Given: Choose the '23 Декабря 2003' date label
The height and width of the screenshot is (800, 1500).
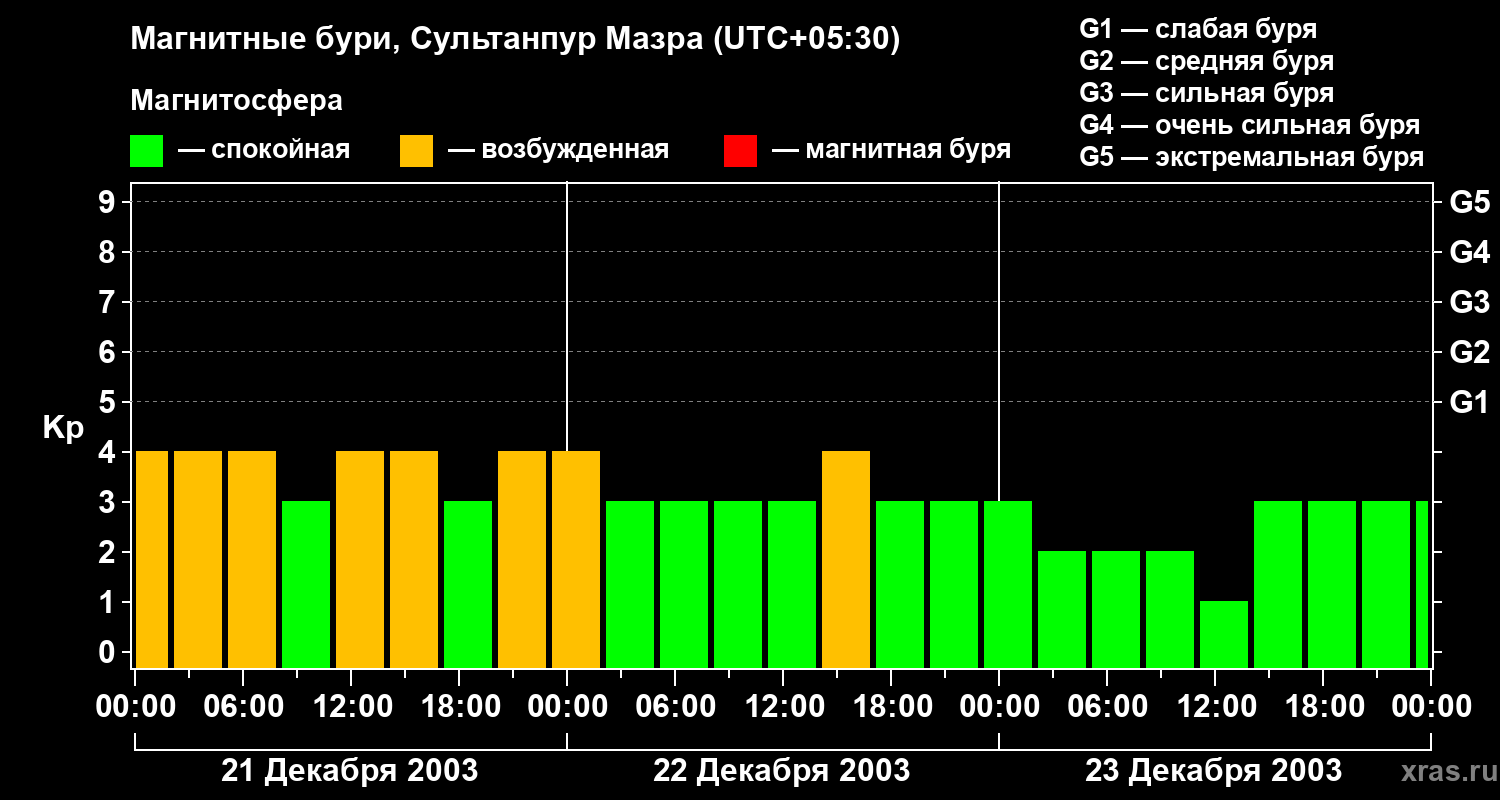Looking at the screenshot, I should [1213, 771].
